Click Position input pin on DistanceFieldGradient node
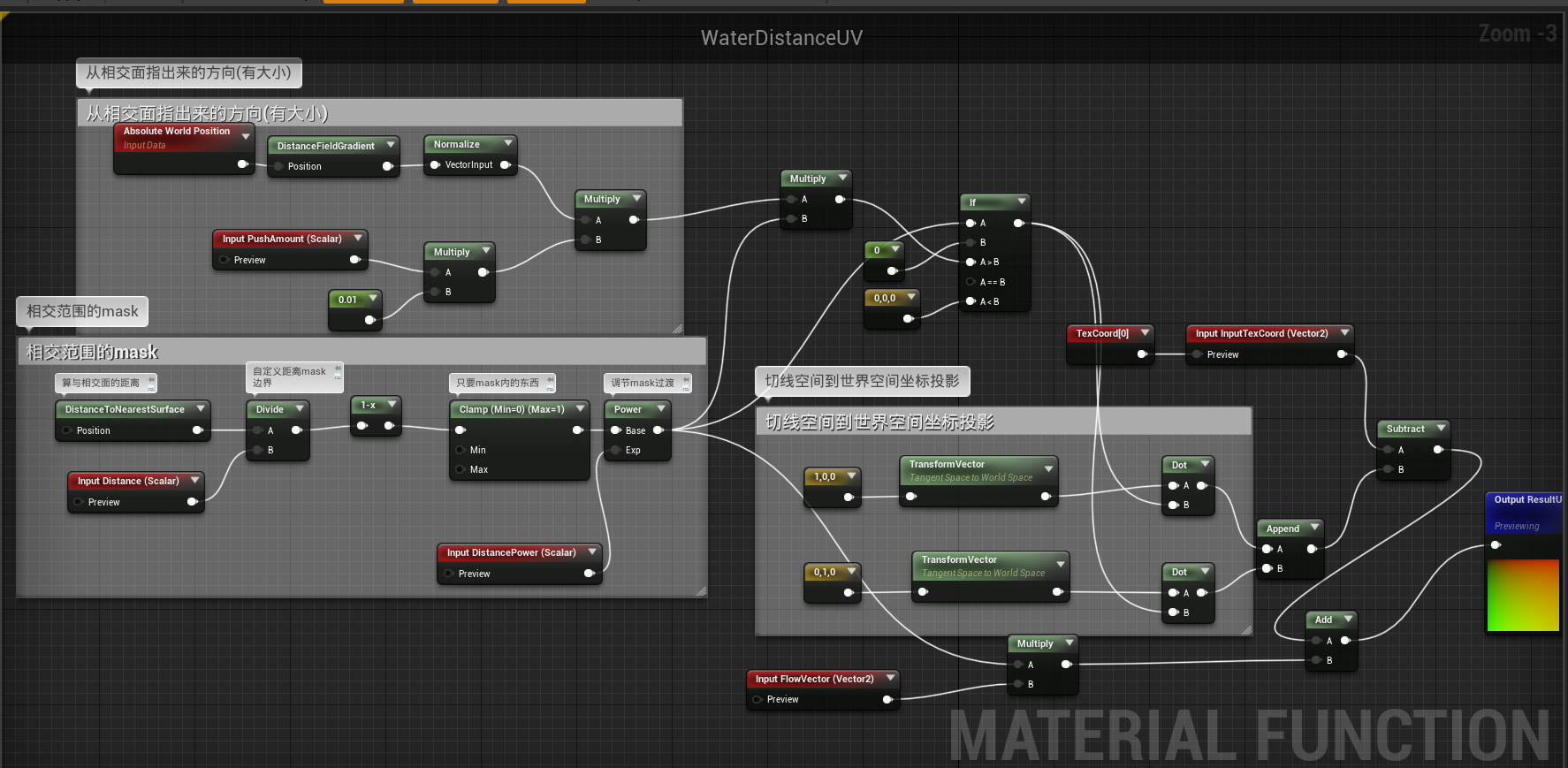 point(278,166)
